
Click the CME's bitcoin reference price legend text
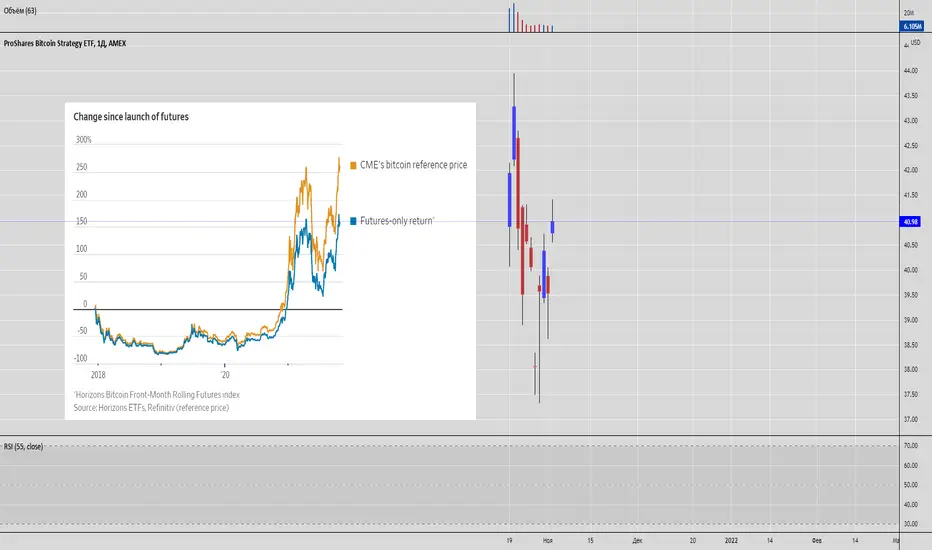coord(413,165)
